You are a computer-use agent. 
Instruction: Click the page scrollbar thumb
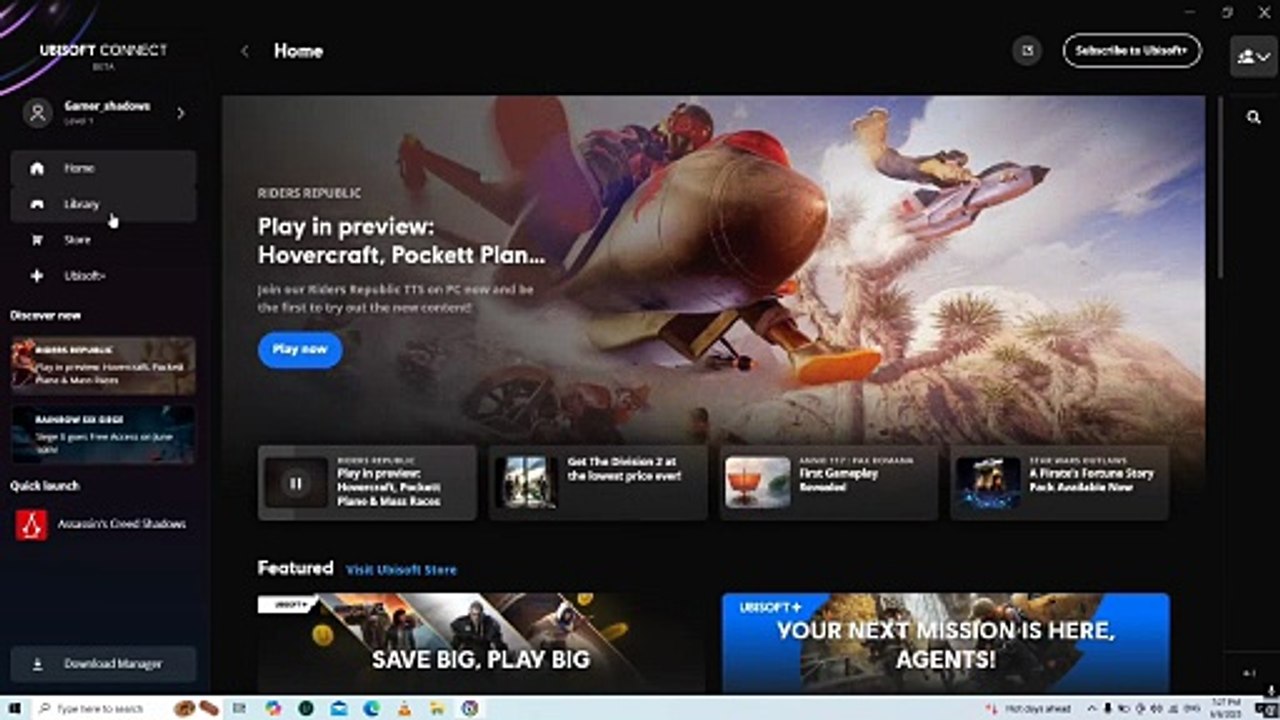point(1219,187)
